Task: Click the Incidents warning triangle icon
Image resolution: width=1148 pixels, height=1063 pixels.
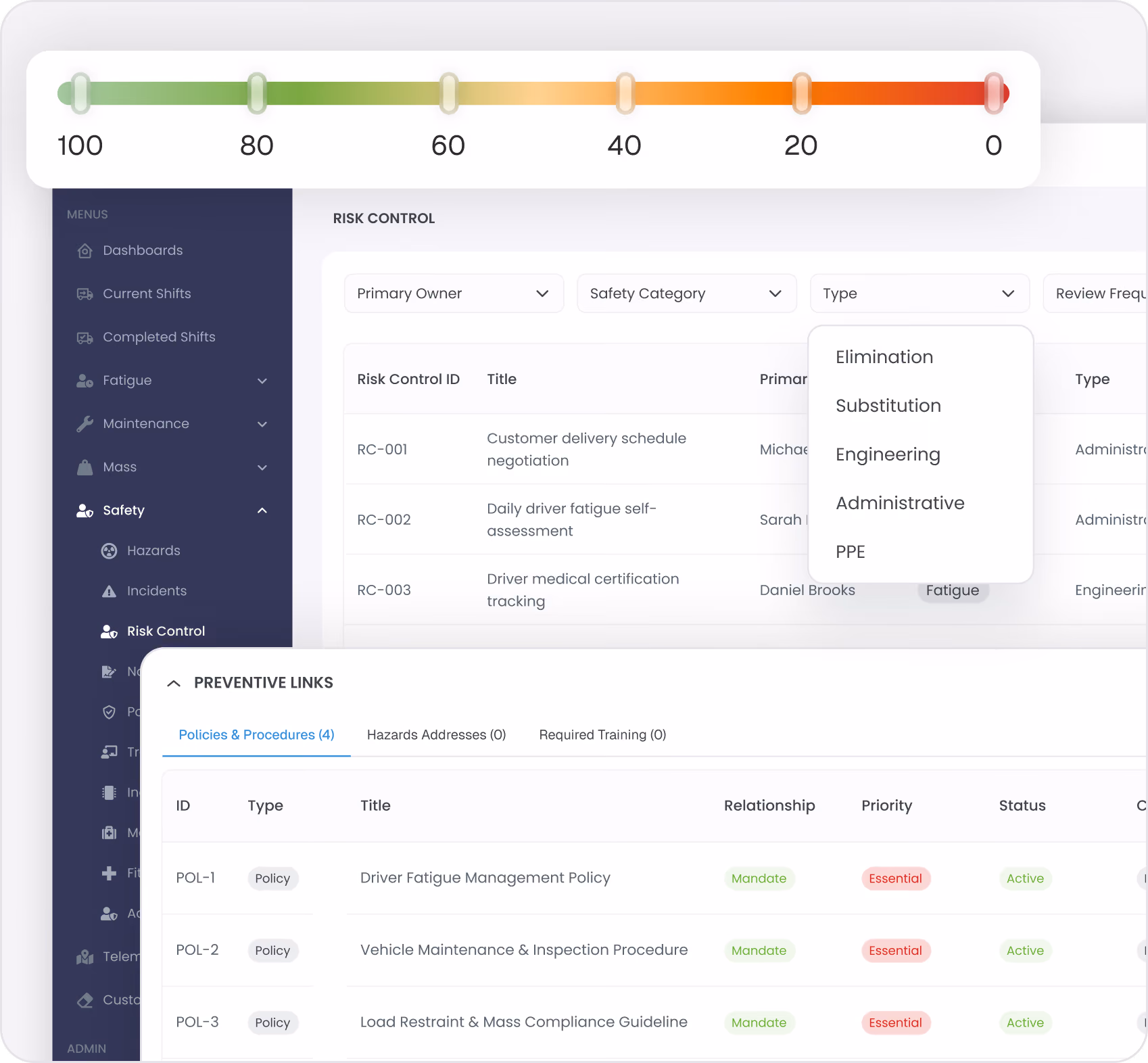Action: (x=109, y=591)
